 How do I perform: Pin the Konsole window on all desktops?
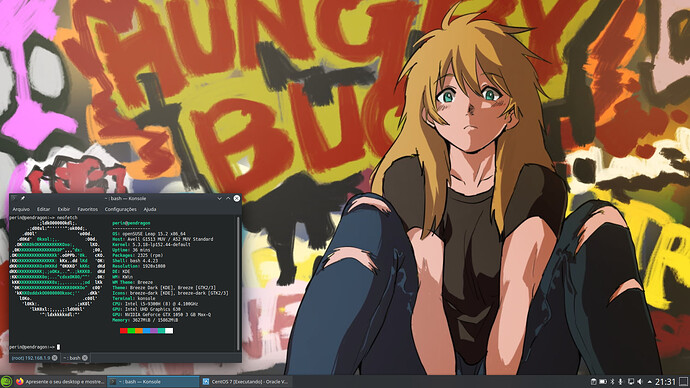click(x=22, y=198)
